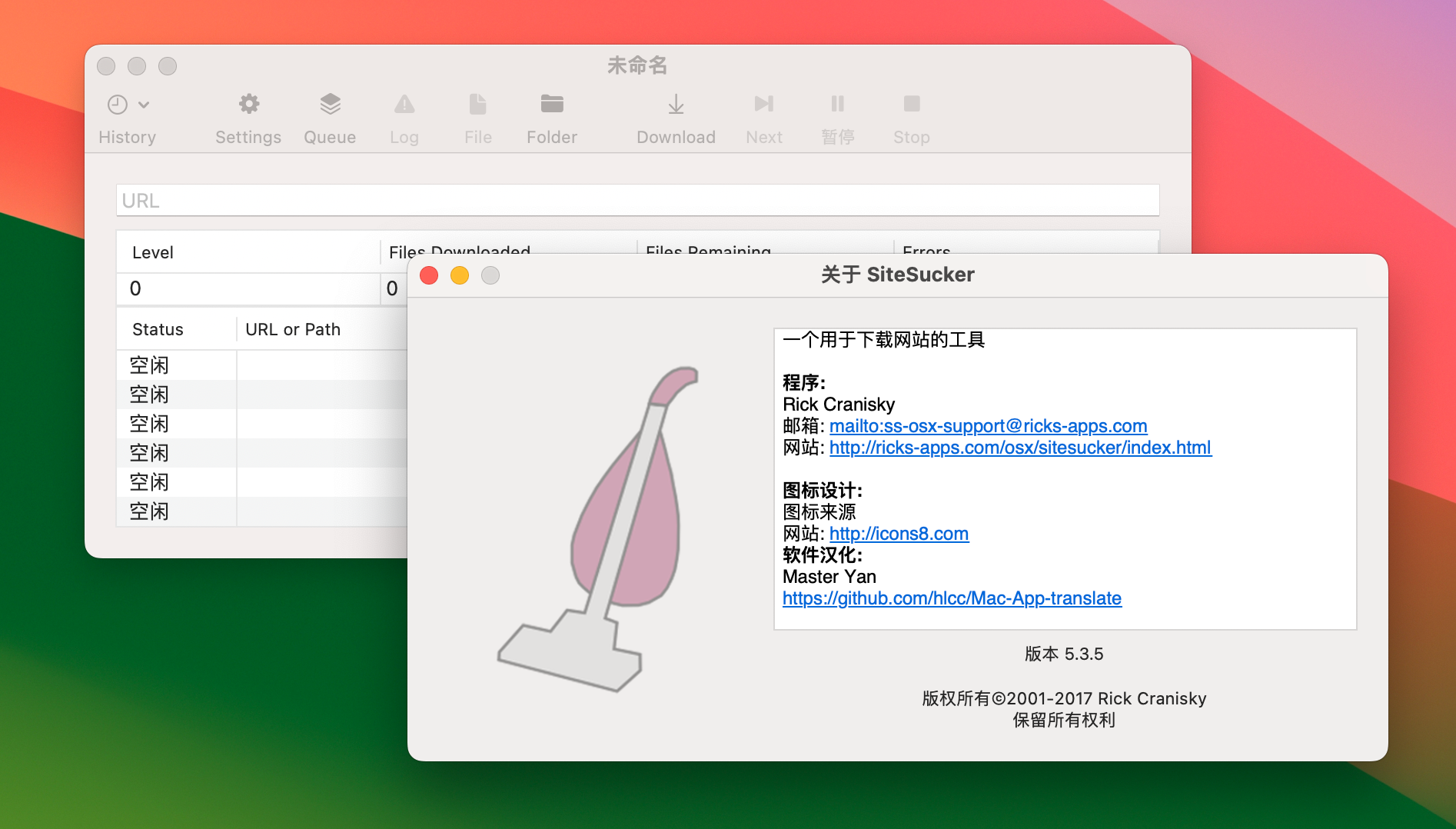Screen dimensions: 1456x829
Task: Click the copyright 2001-2017 text line
Action: pyautogui.click(x=1064, y=698)
